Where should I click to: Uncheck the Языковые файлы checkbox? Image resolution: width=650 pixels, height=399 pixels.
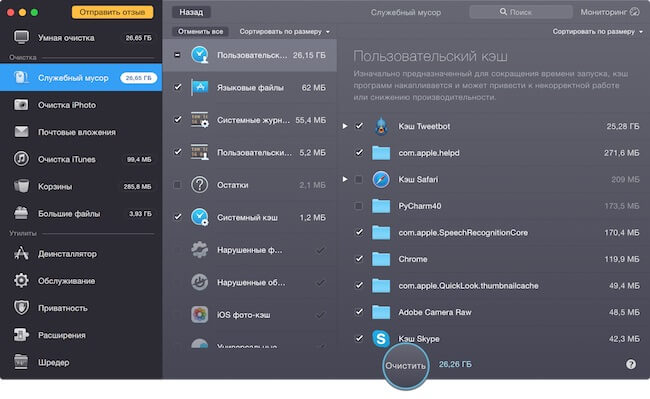tap(177, 87)
